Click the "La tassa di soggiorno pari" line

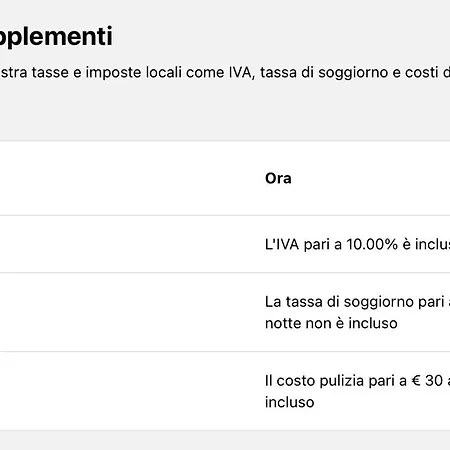pos(357,302)
